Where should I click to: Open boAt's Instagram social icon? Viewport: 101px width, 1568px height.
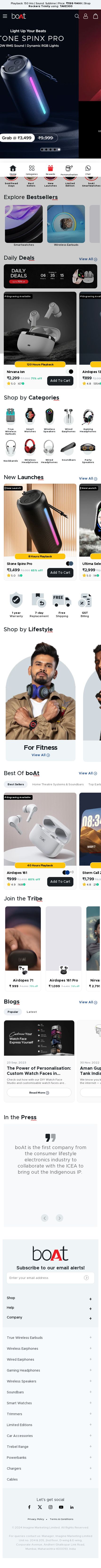pos(50,1507)
